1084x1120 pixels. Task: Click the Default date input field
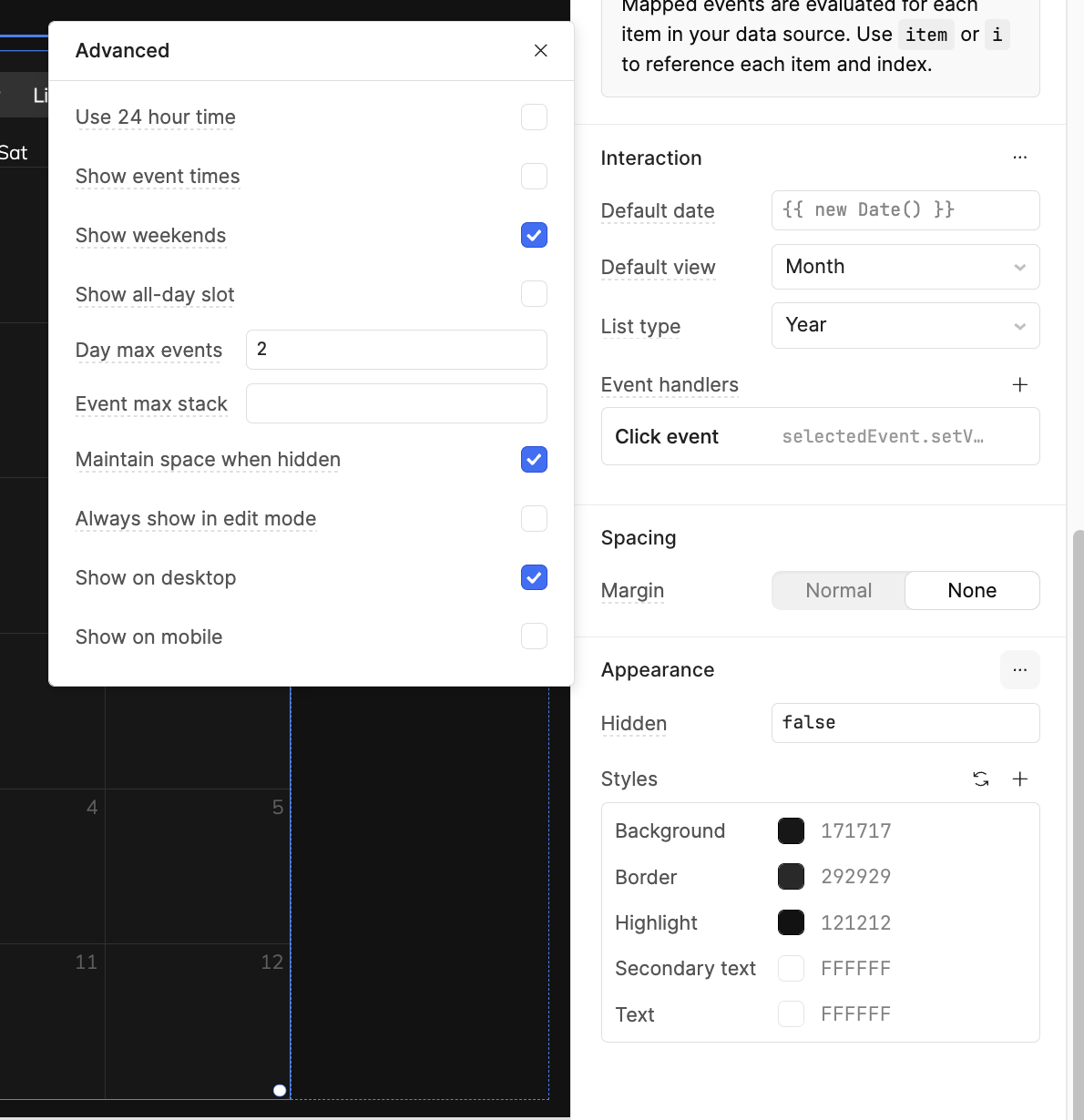(x=905, y=210)
